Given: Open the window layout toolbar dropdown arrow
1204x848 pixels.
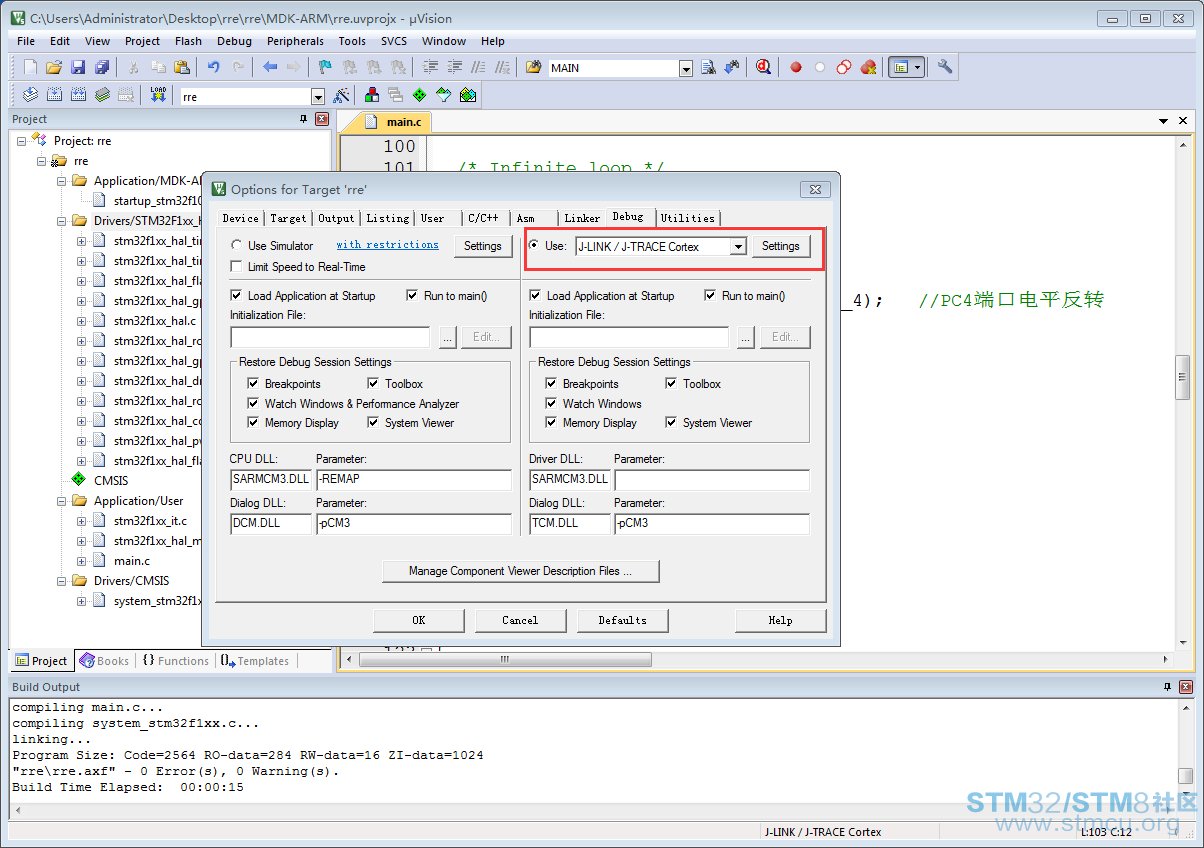Looking at the screenshot, I should pyautogui.click(x=917, y=67).
